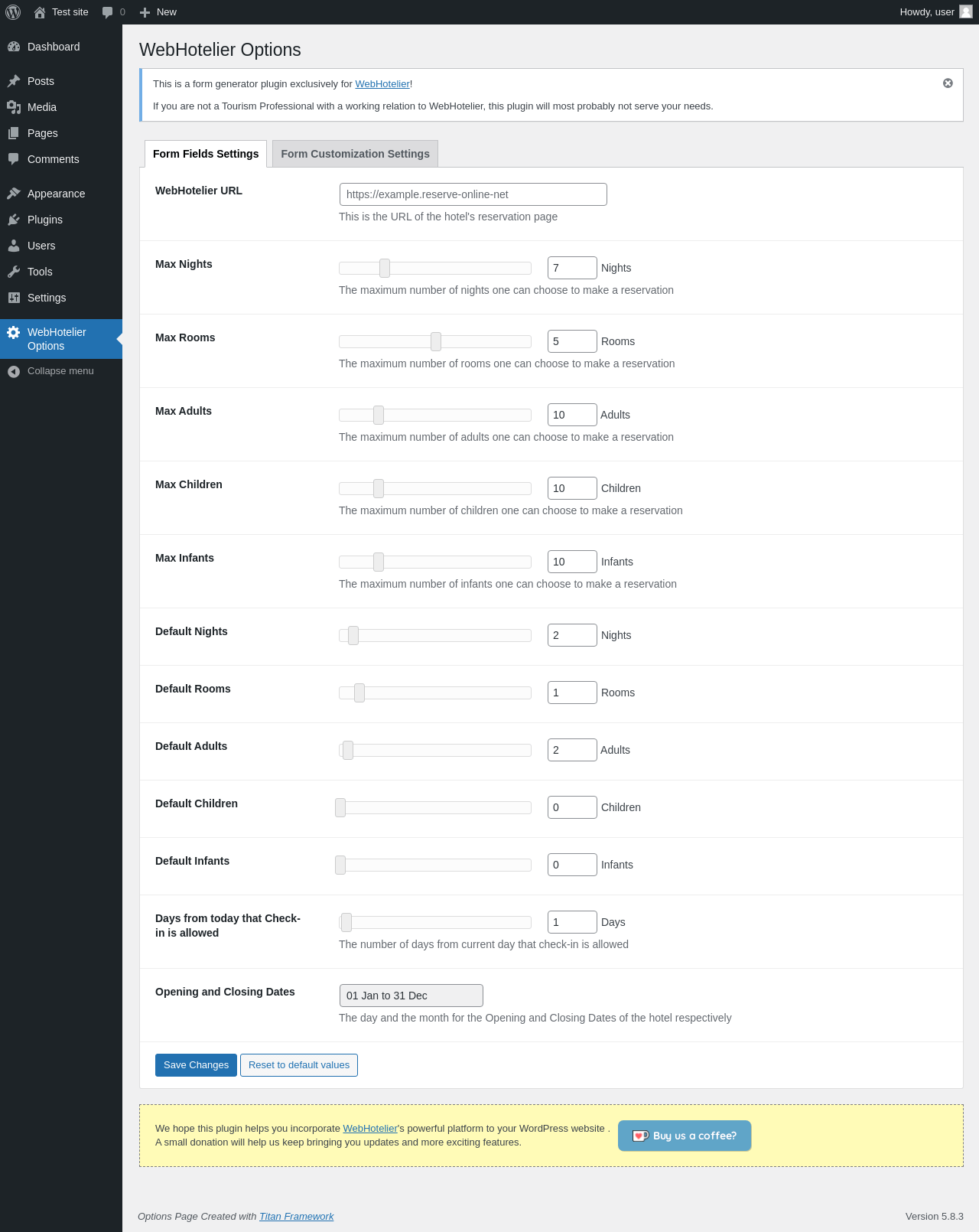Image resolution: width=979 pixels, height=1232 pixels.
Task: Click Save Changes button
Action: tap(196, 1065)
